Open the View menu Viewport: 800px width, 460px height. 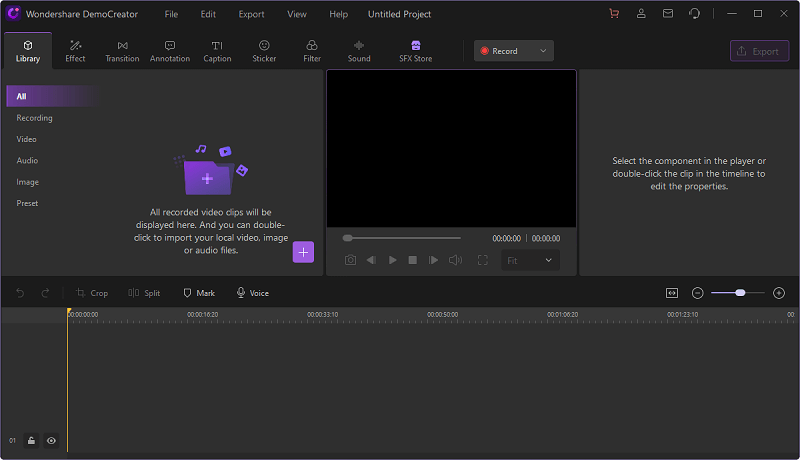tap(297, 14)
